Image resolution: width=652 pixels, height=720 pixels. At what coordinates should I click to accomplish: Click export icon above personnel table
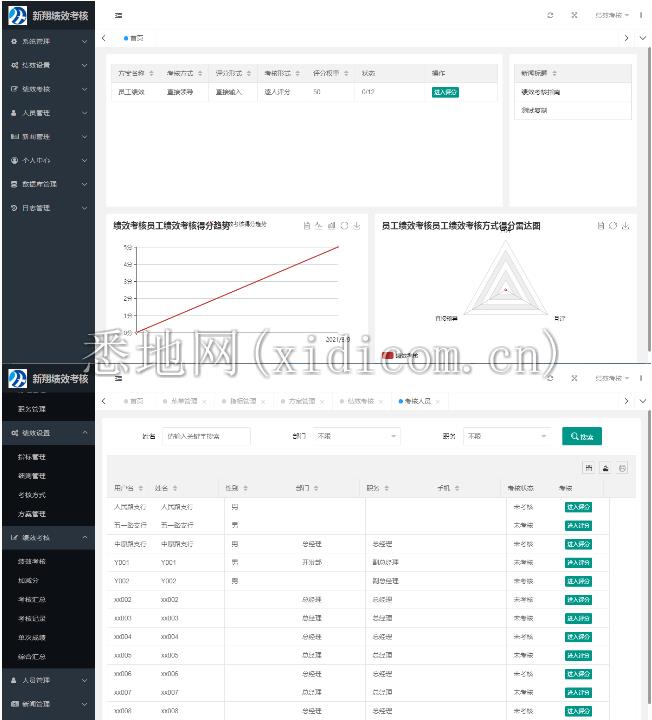coord(606,468)
